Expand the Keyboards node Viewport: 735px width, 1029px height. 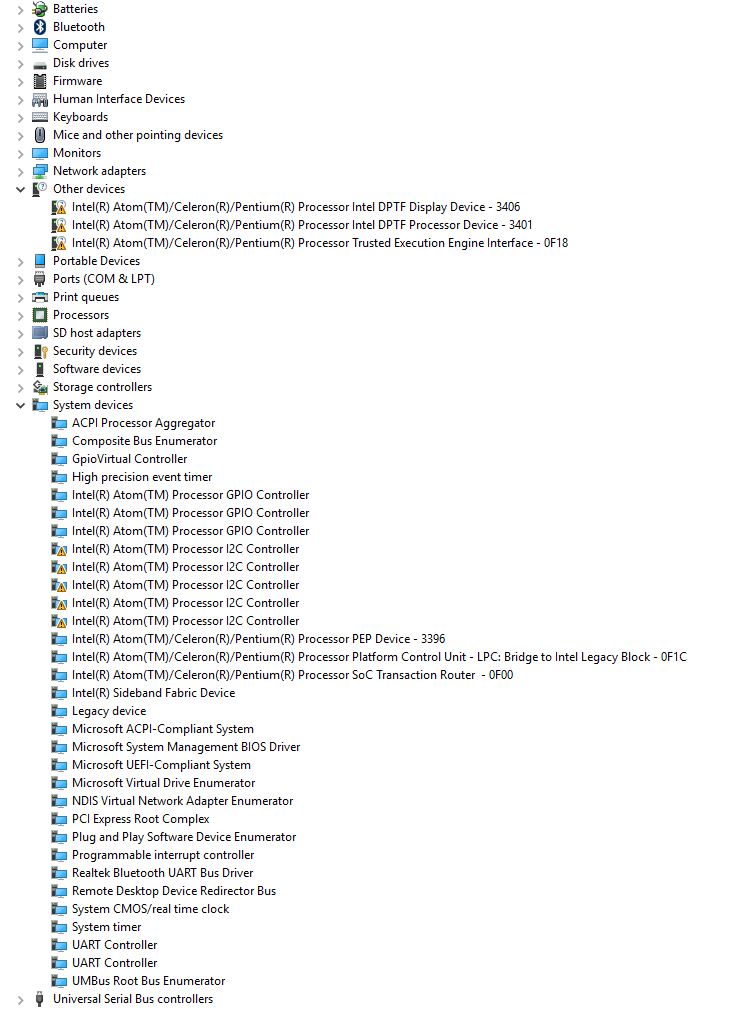(20, 117)
